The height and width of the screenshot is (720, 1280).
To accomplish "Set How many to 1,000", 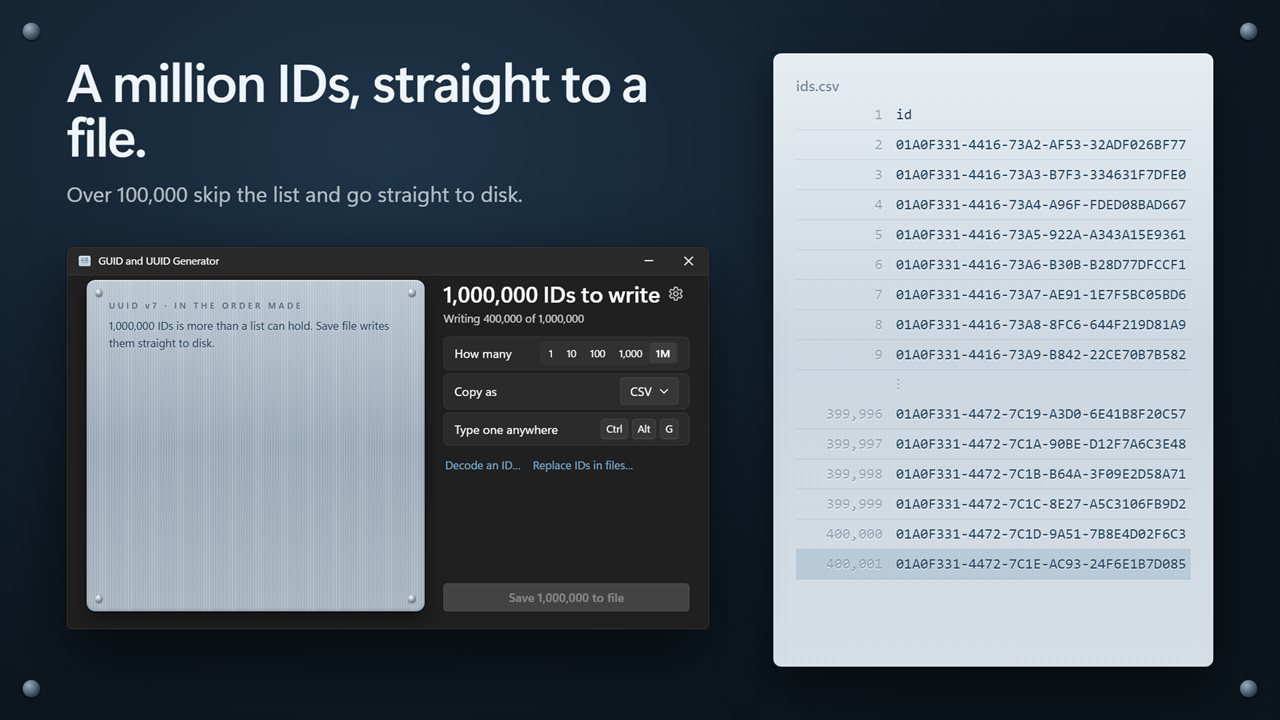I will click(x=630, y=354).
